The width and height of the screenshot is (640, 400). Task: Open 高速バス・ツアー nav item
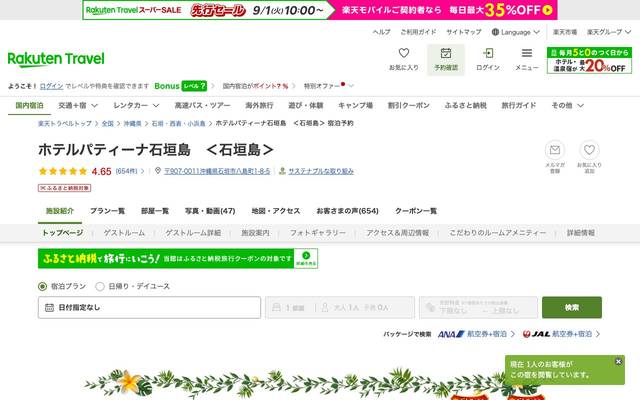pyautogui.click(x=202, y=105)
